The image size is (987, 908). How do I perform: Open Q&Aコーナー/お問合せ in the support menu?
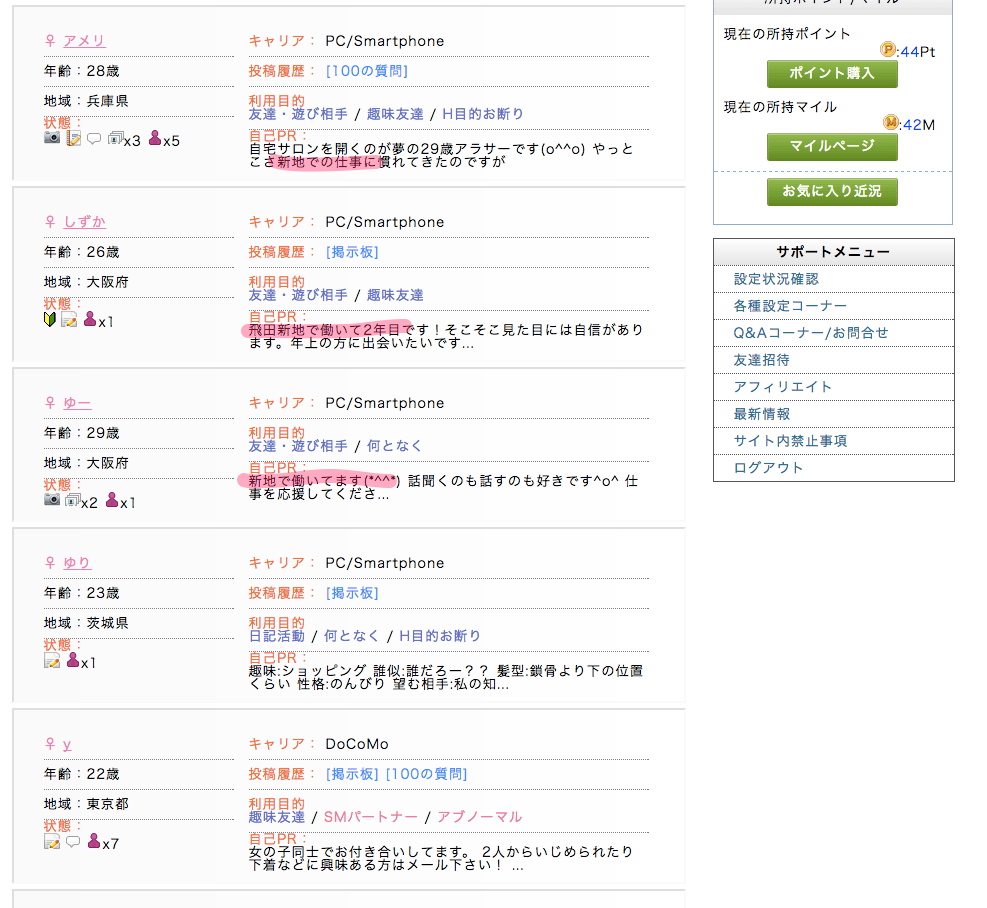point(811,333)
